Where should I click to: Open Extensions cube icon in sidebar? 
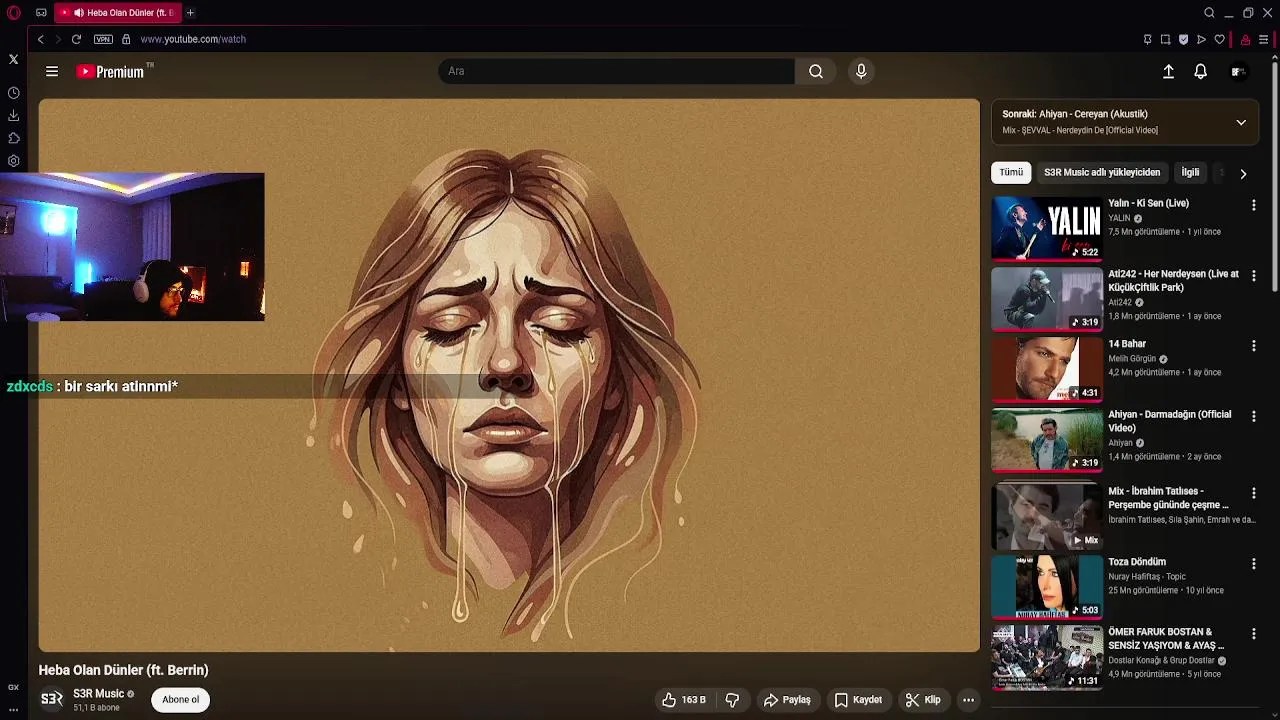14,138
